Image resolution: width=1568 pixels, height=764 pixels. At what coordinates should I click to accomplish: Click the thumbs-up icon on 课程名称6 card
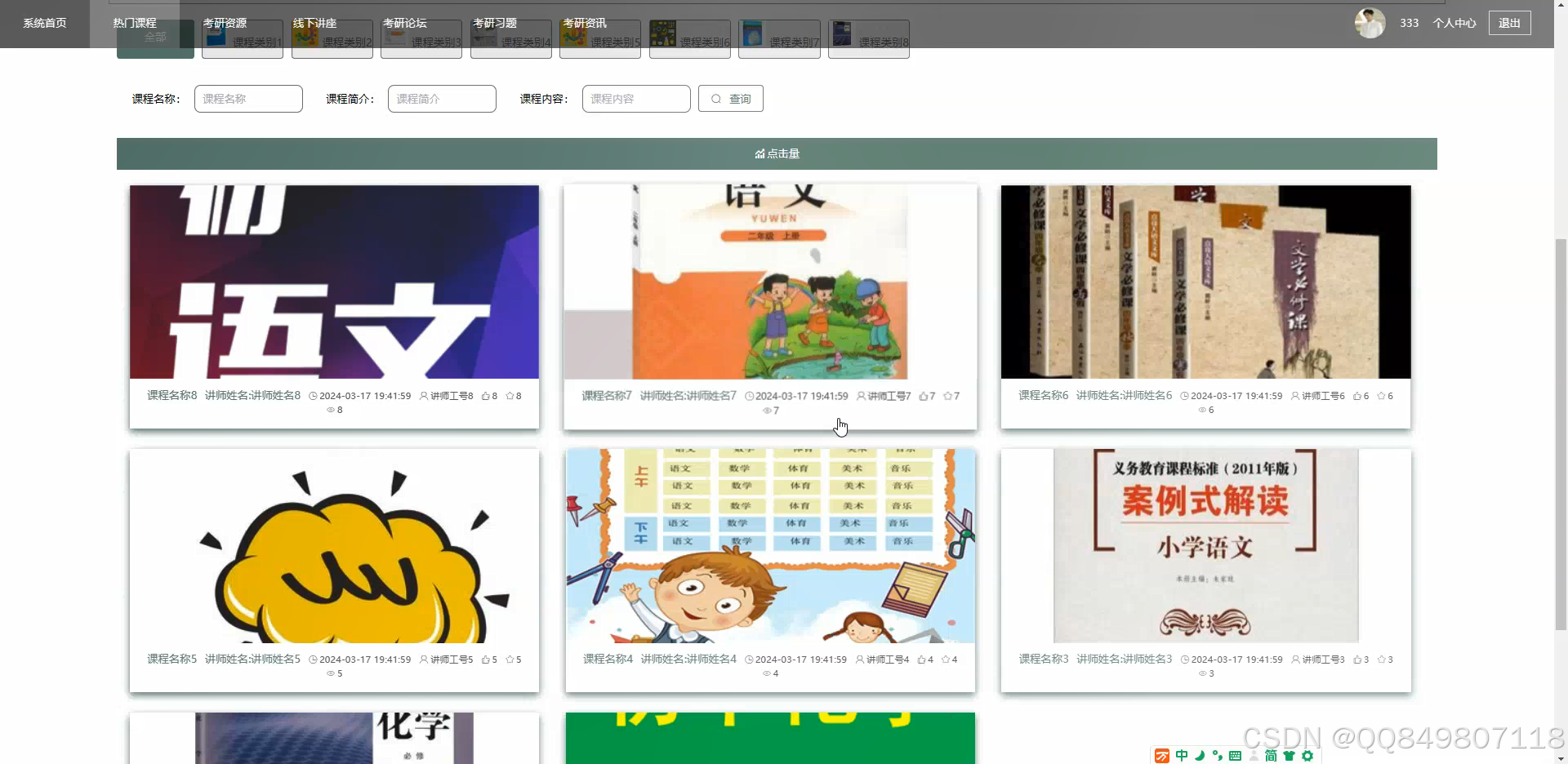1357,396
